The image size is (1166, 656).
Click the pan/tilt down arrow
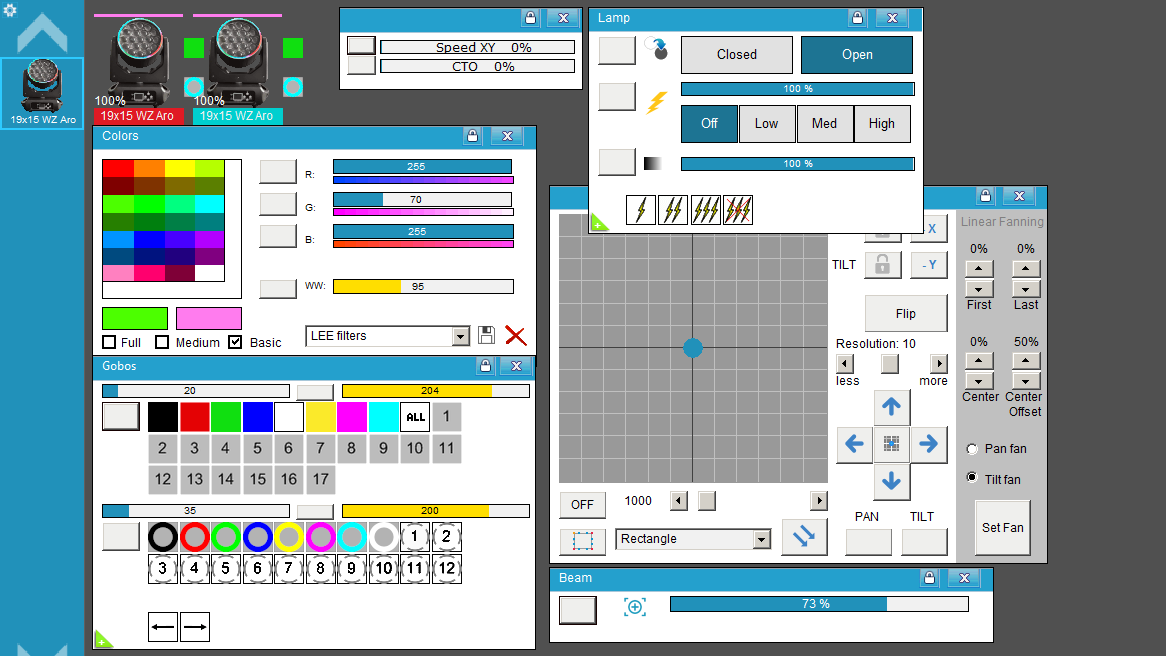(892, 481)
